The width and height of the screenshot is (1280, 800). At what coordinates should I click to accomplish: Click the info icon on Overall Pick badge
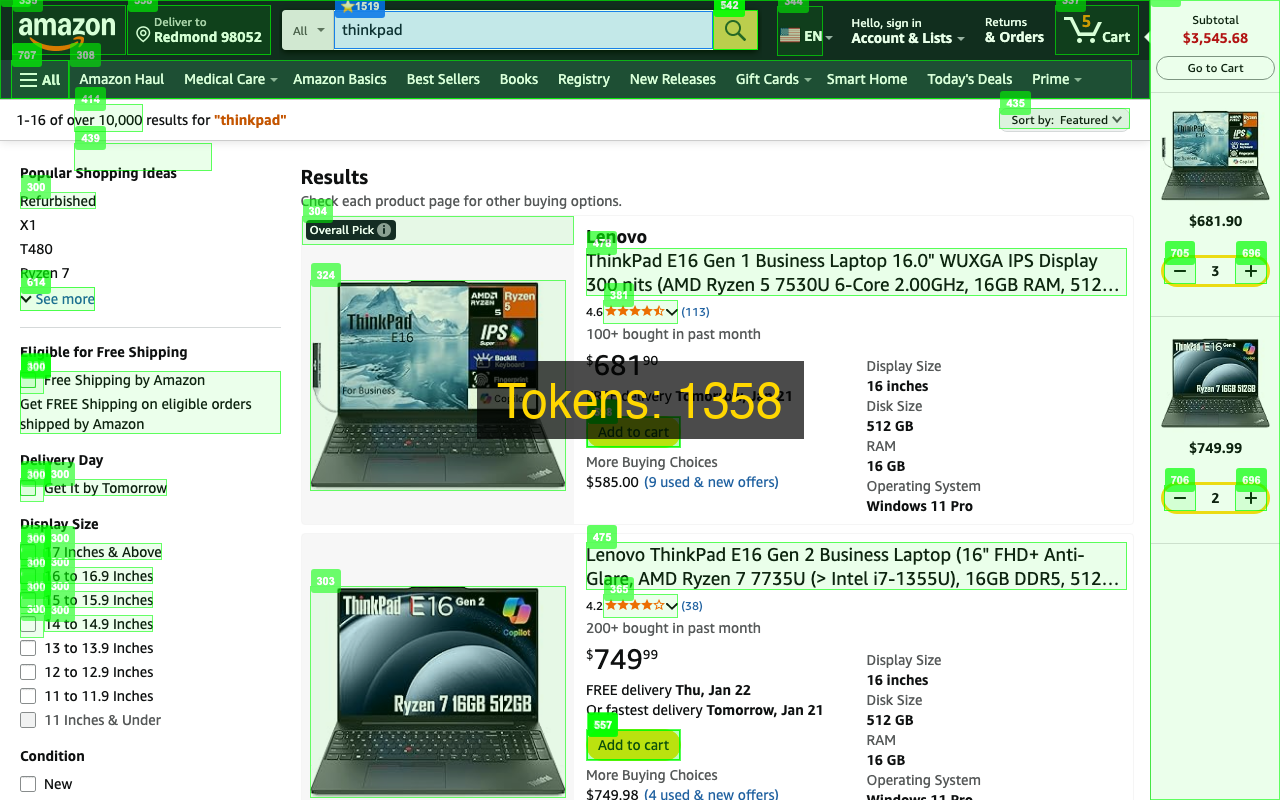pos(384,230)
